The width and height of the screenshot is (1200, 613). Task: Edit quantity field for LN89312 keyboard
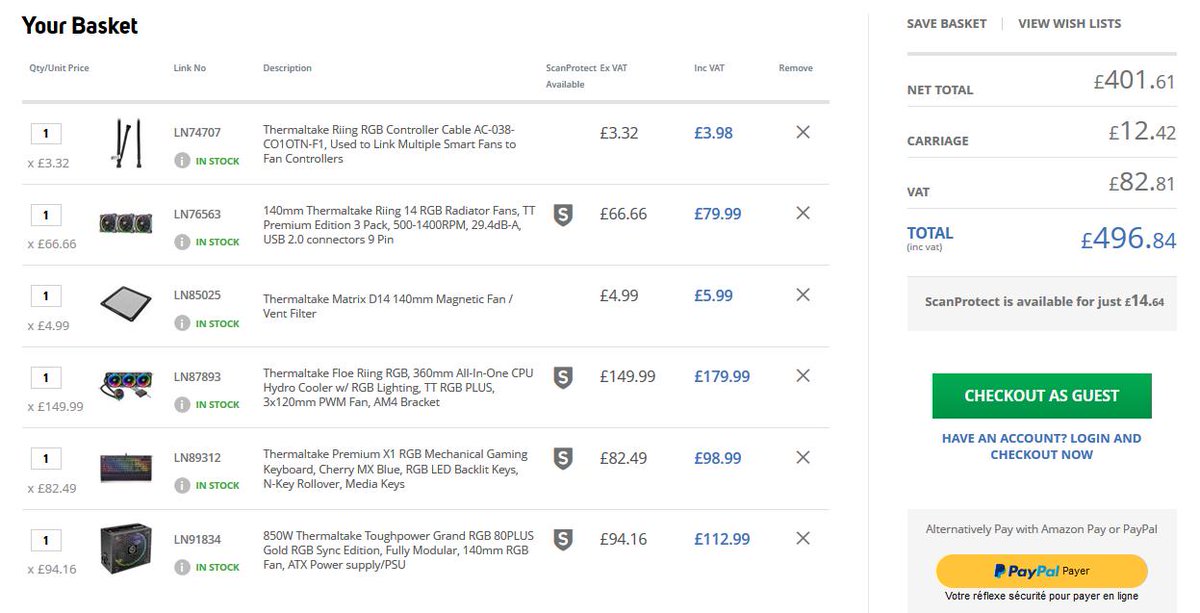click(46, 458)
